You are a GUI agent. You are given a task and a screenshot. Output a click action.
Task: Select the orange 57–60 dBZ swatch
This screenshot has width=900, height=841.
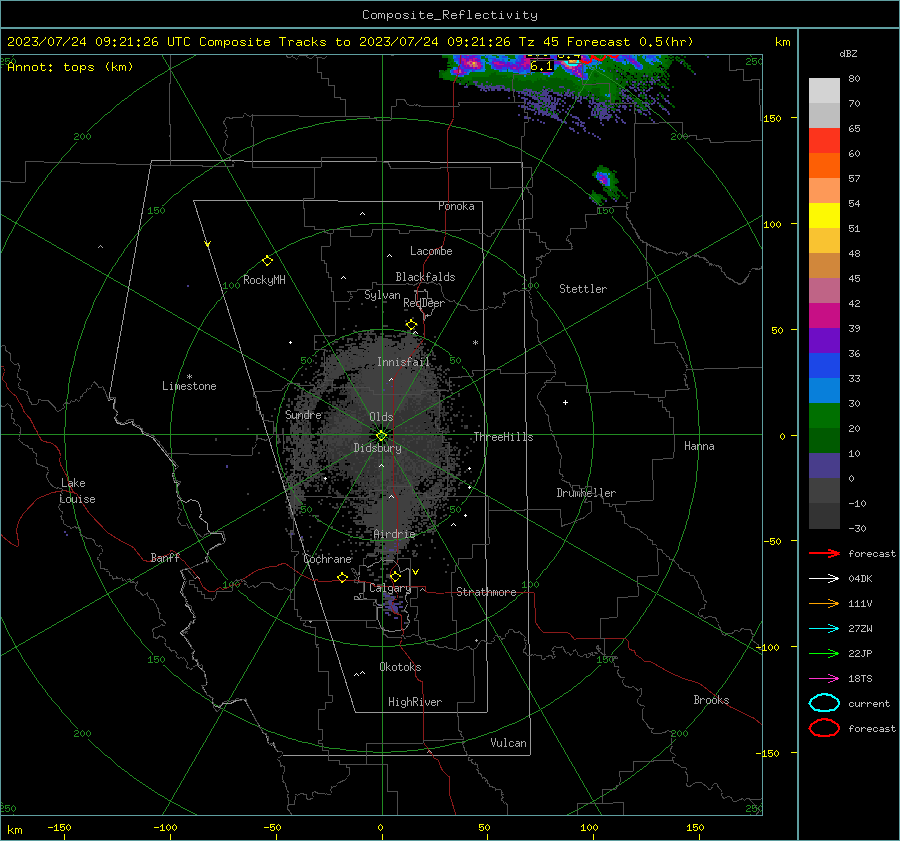coord(824,166)
